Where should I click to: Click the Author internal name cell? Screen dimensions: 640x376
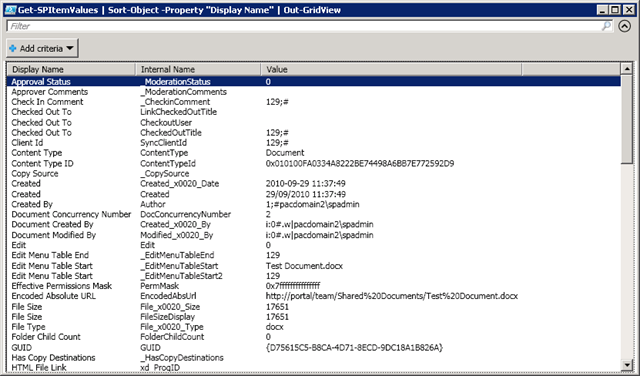pos(153,204)
